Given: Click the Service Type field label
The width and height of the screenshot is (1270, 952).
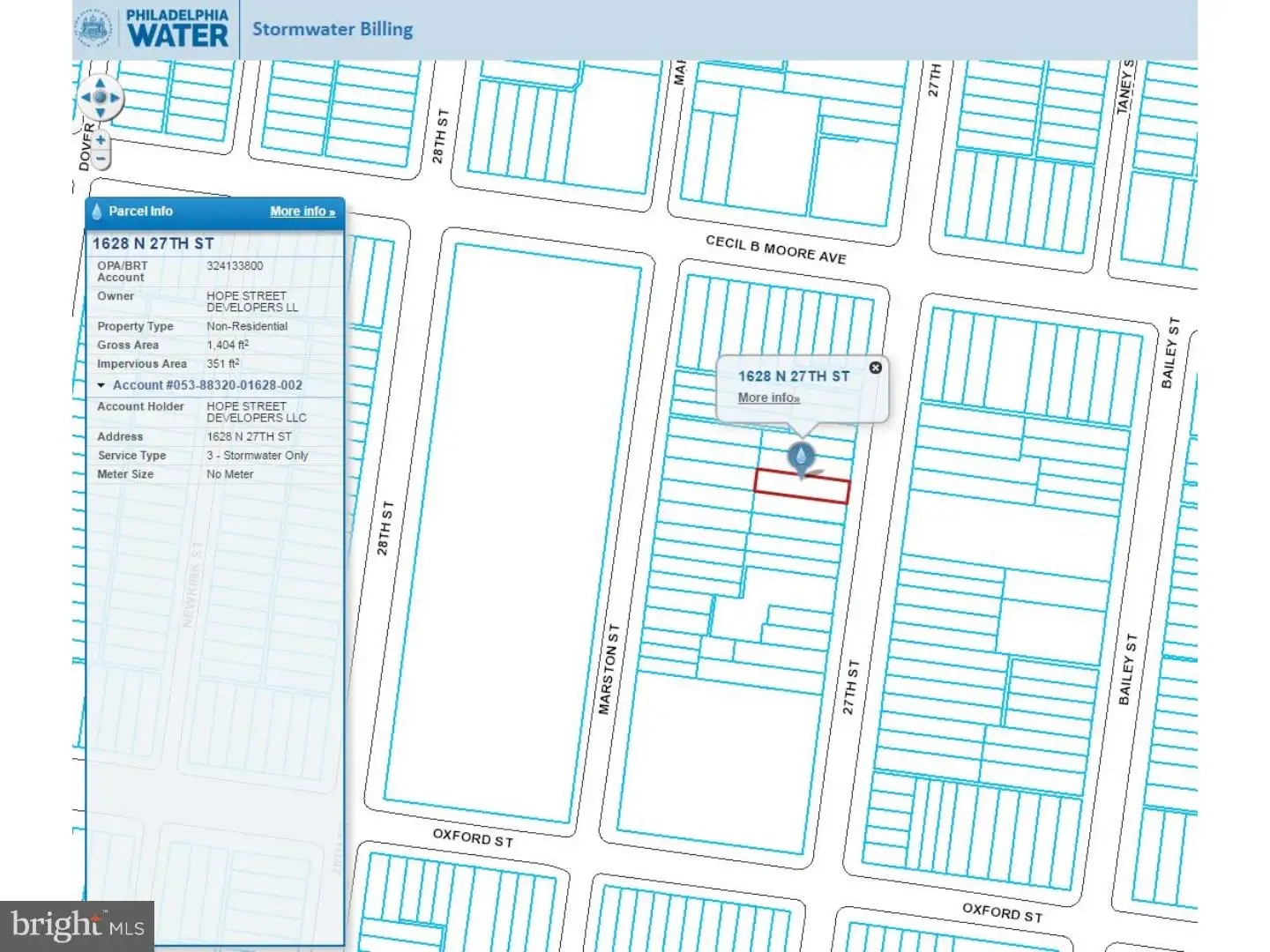Looking at the screenshot, I should click(131, 456).
